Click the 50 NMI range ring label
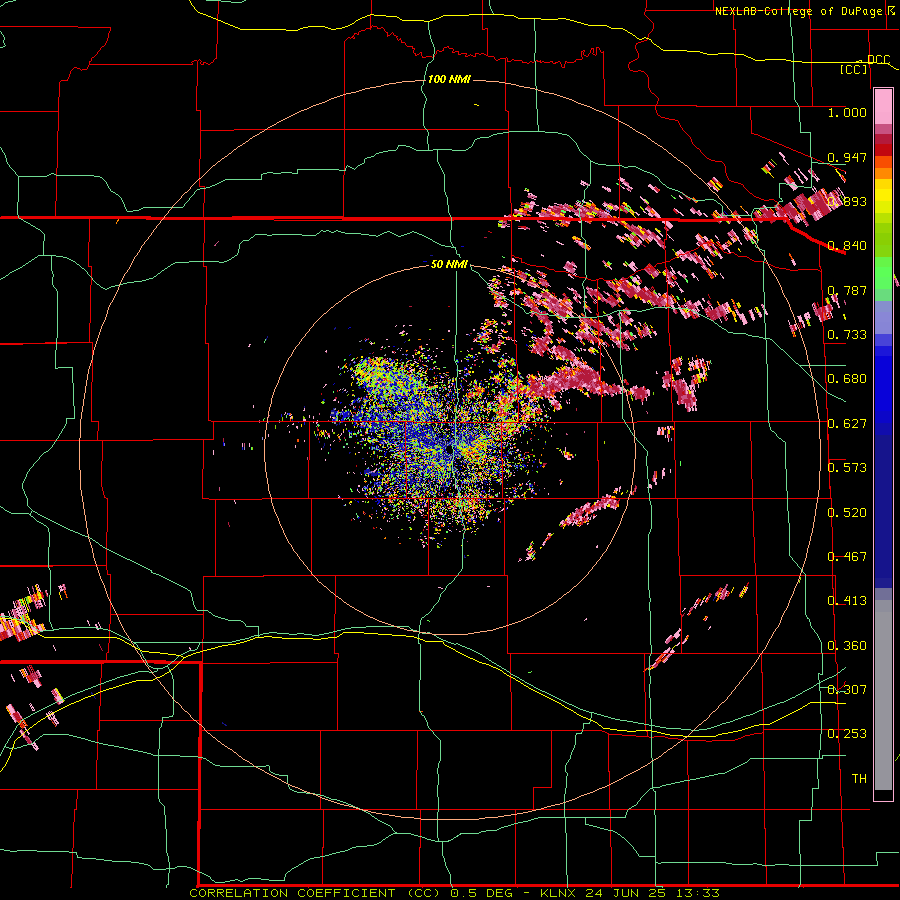 449,264
